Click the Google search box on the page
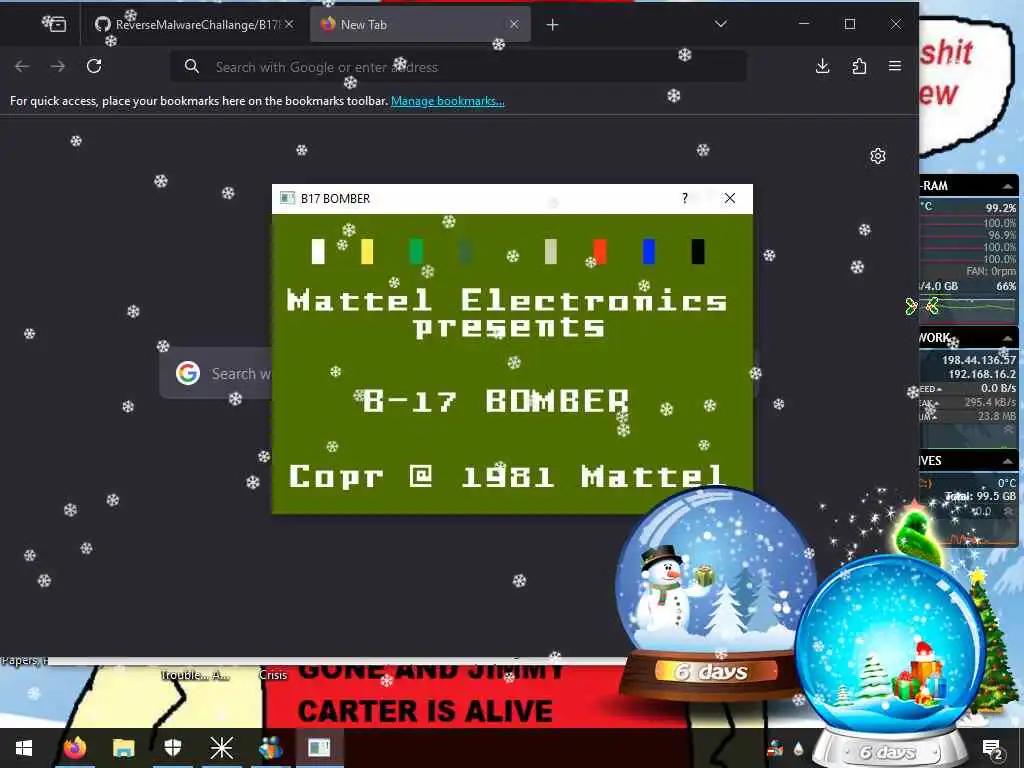Viewport: 1024px width, 768px height. coord(216,374)
